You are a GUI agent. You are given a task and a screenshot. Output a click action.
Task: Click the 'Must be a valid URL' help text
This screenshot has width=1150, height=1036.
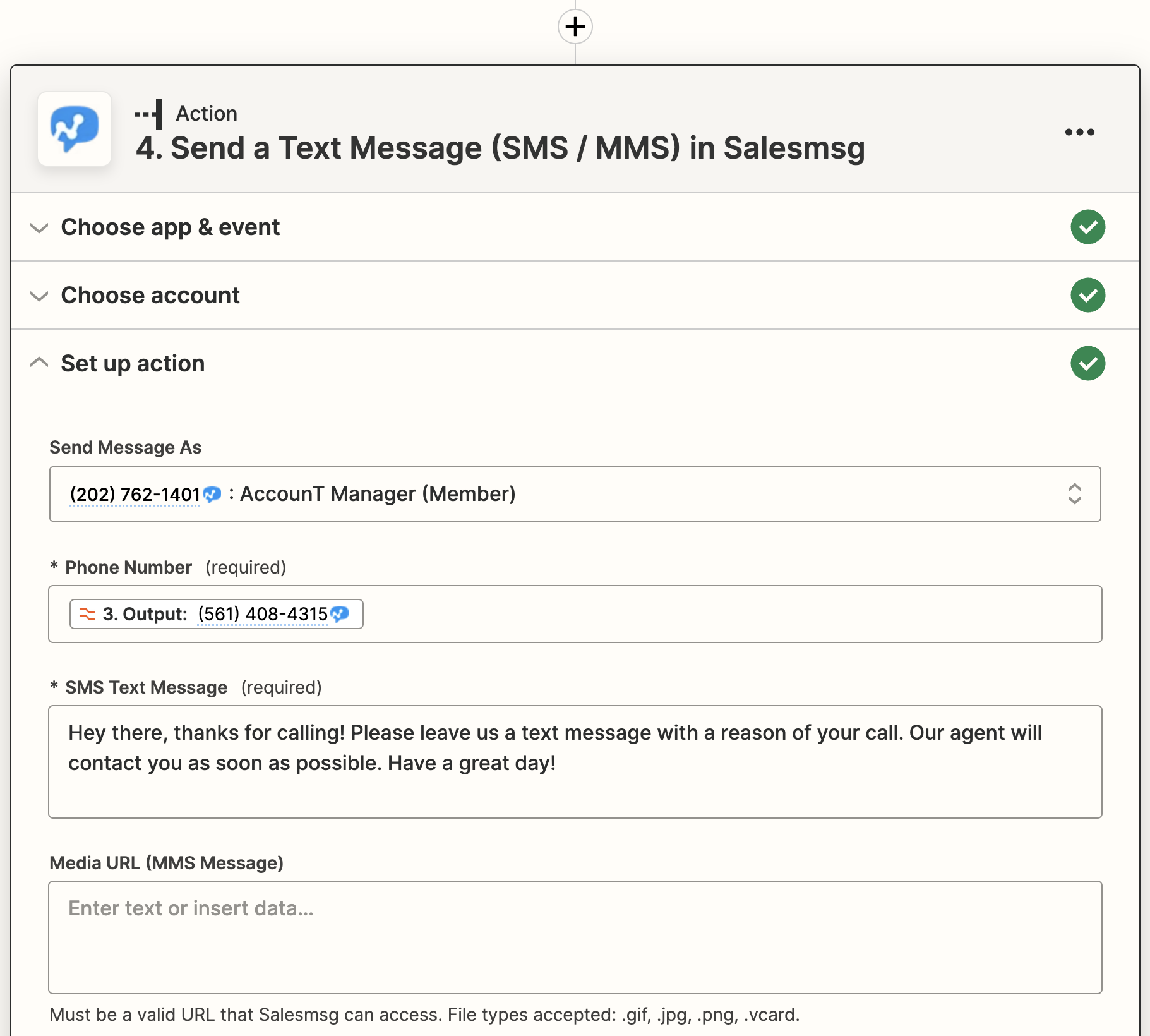coord(424,1015)
